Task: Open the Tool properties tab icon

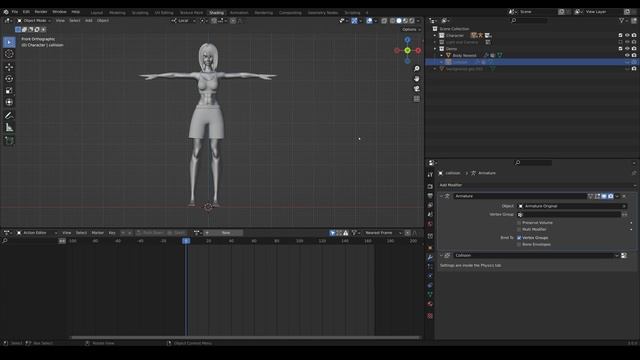Action: [x=430, y=175]
